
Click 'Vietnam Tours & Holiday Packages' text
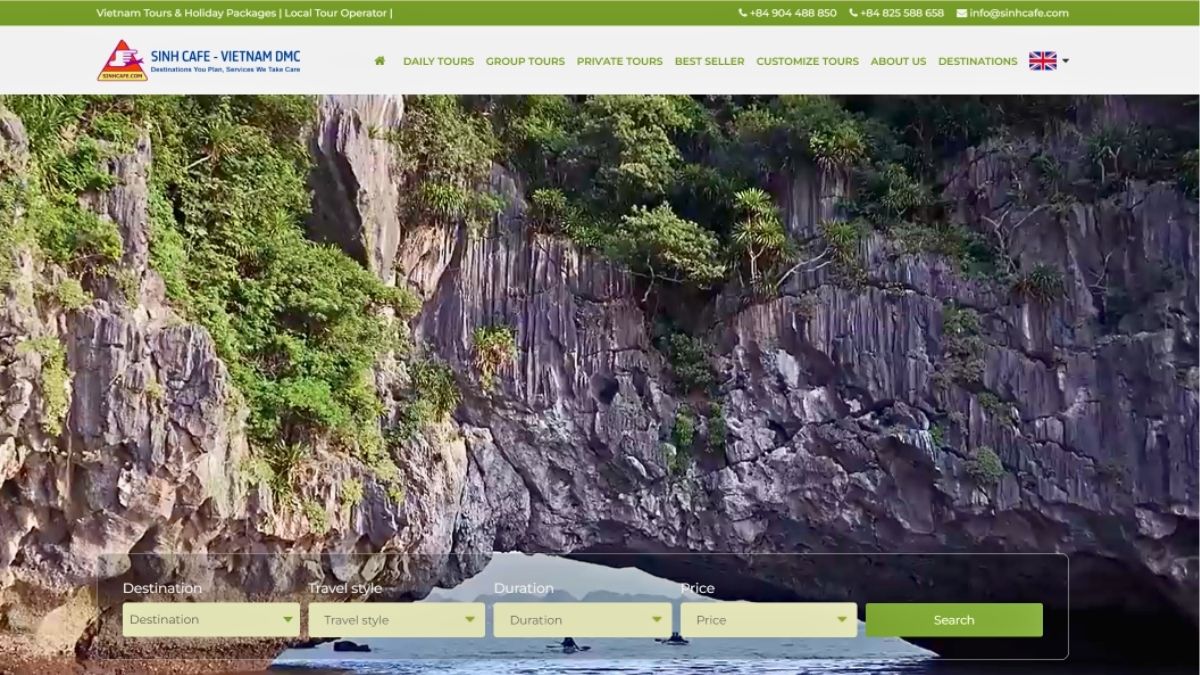pos(186,13)
